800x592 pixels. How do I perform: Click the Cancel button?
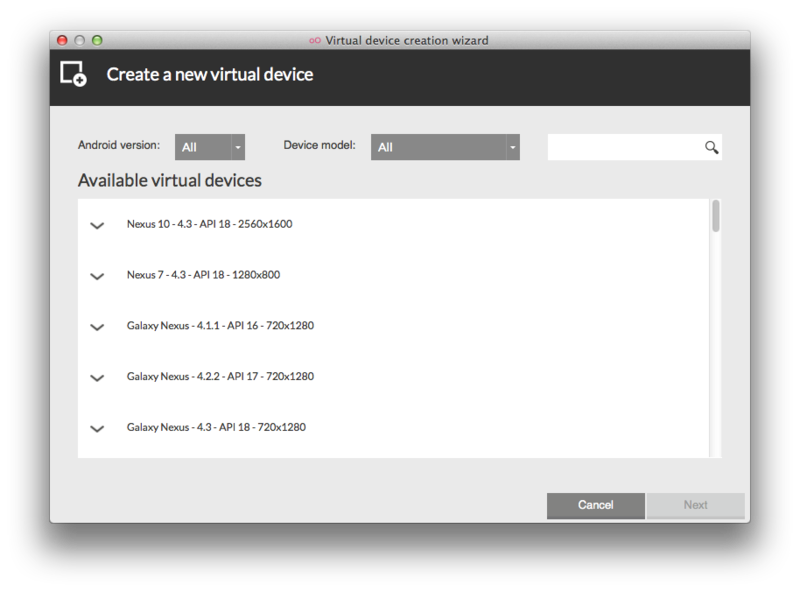click(595, 505)
